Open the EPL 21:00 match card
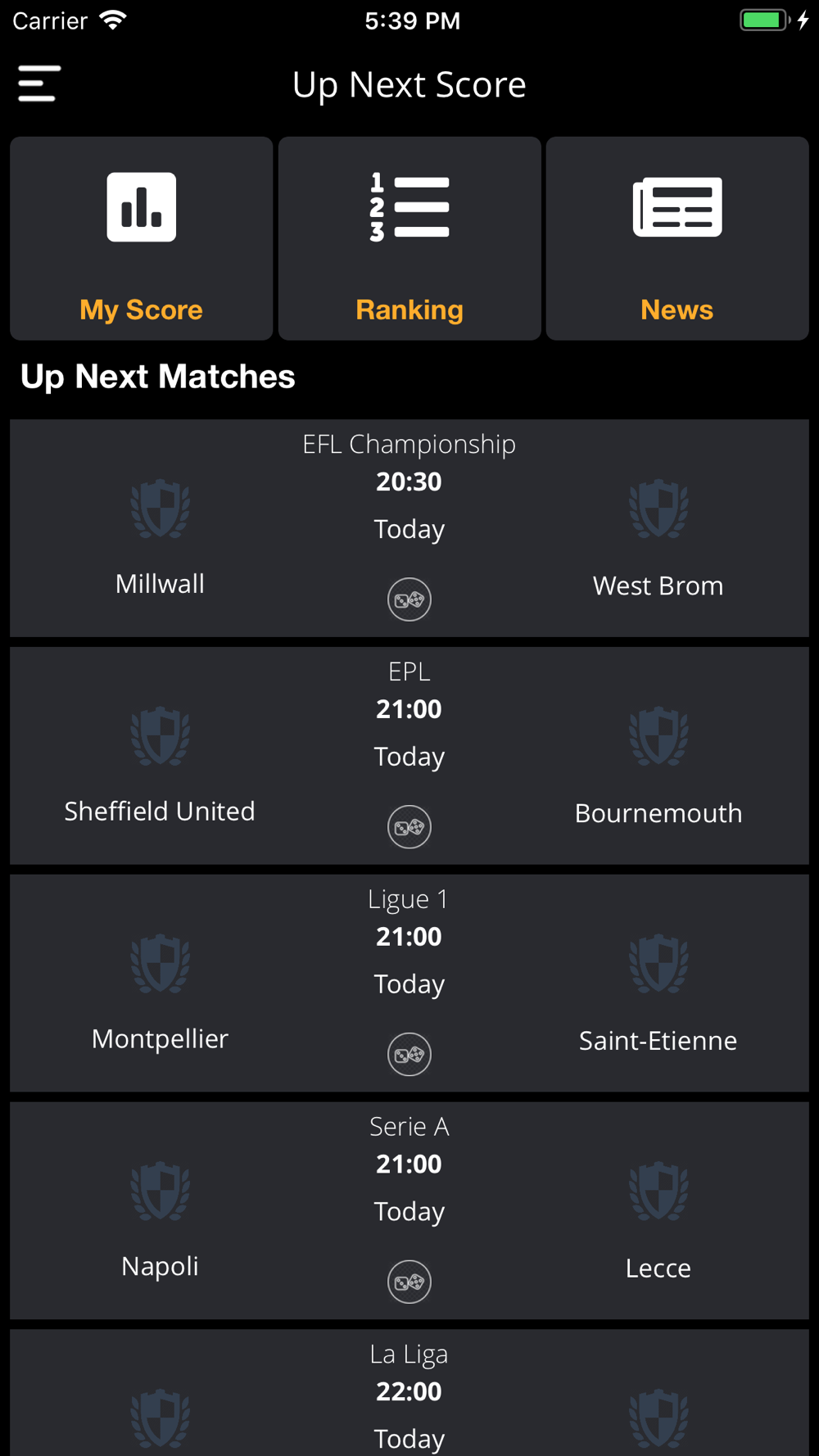 (409, 756)
